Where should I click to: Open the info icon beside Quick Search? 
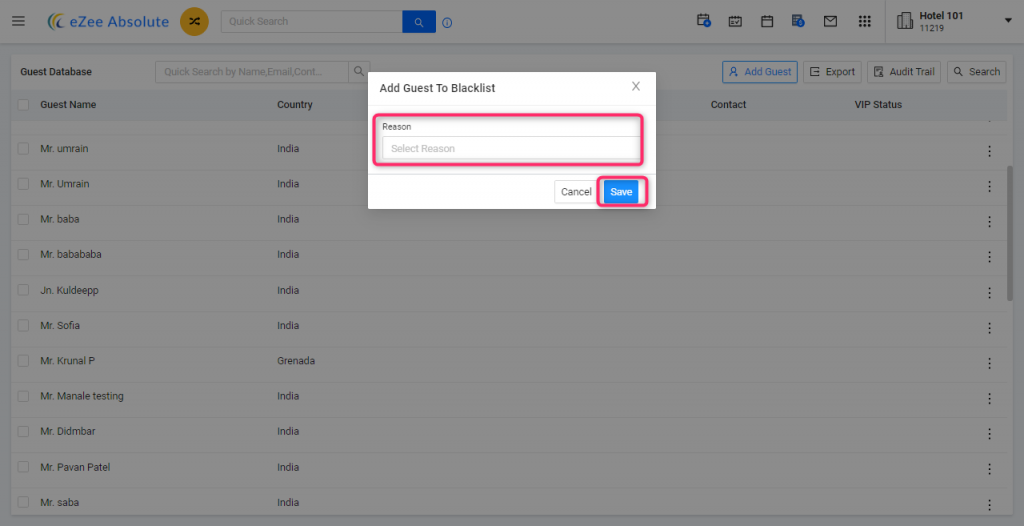[x=447, y=23]
